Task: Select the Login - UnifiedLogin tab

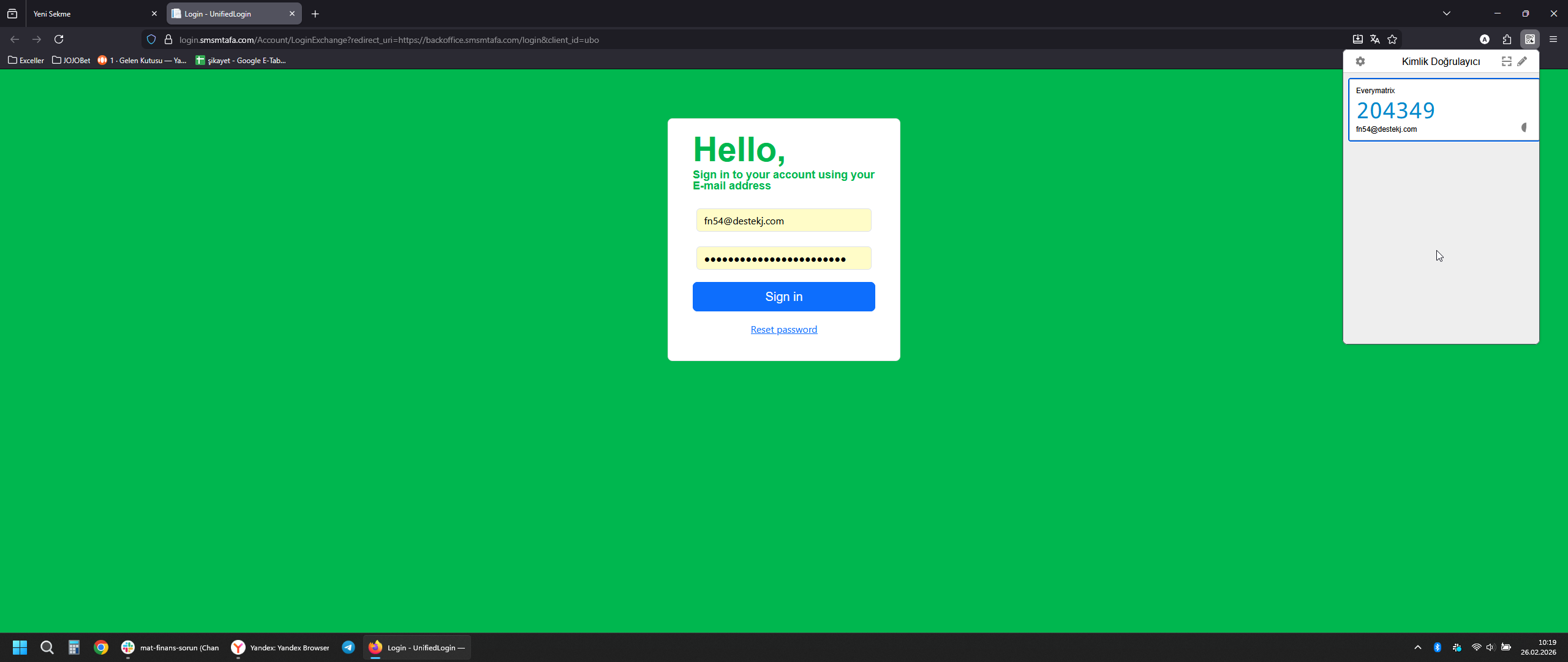Action: point(227,13)
